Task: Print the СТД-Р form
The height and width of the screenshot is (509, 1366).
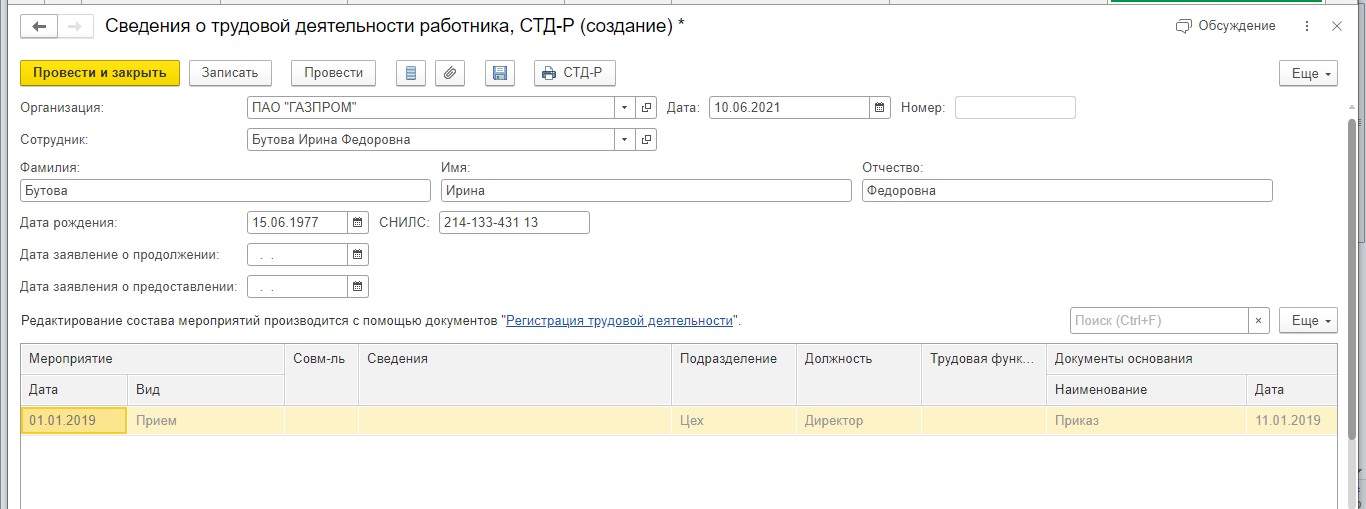Action: 574,73
